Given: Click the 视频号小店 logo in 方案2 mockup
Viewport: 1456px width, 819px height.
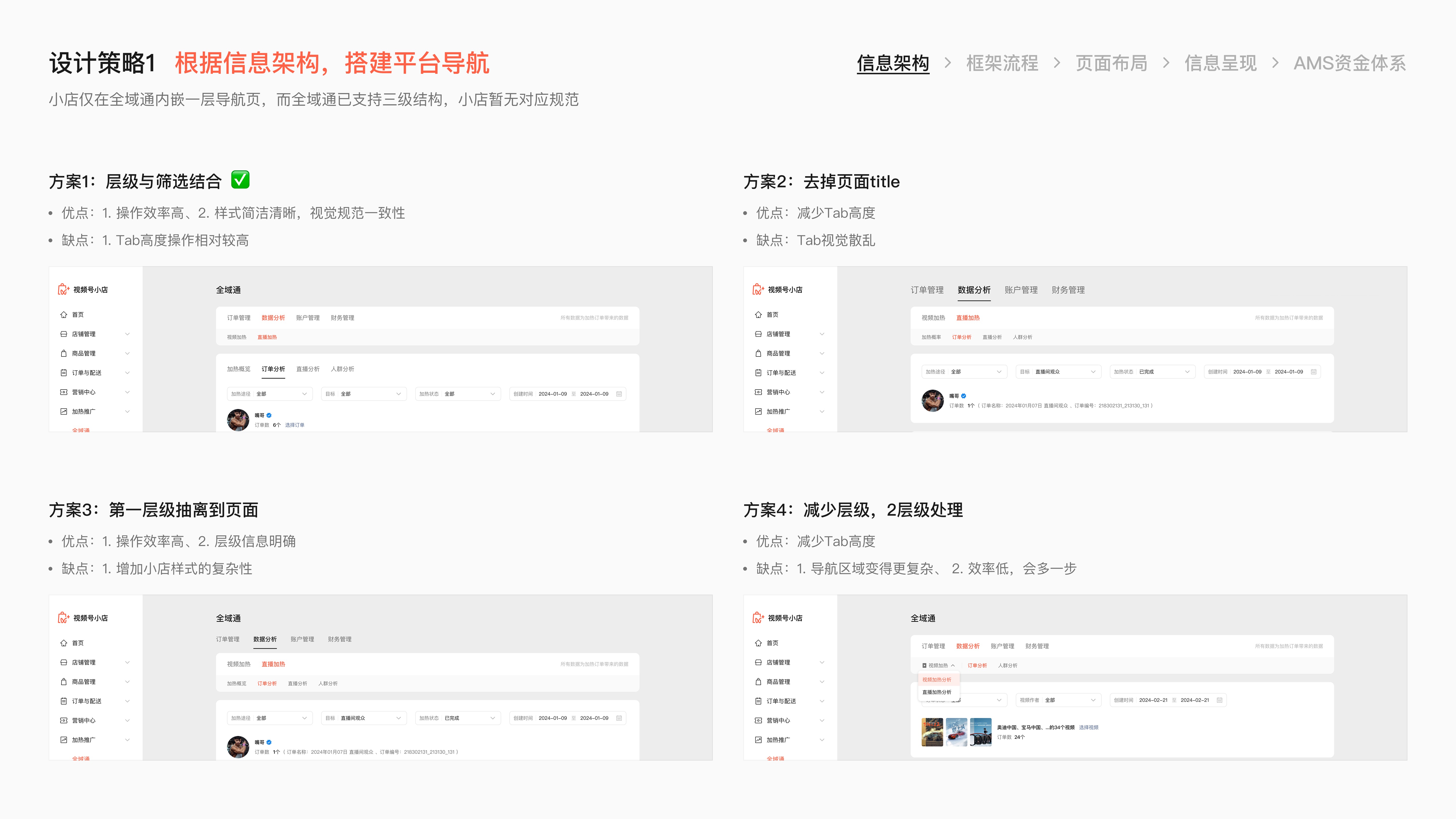Looking at the screenshot, I should (758, 289).
